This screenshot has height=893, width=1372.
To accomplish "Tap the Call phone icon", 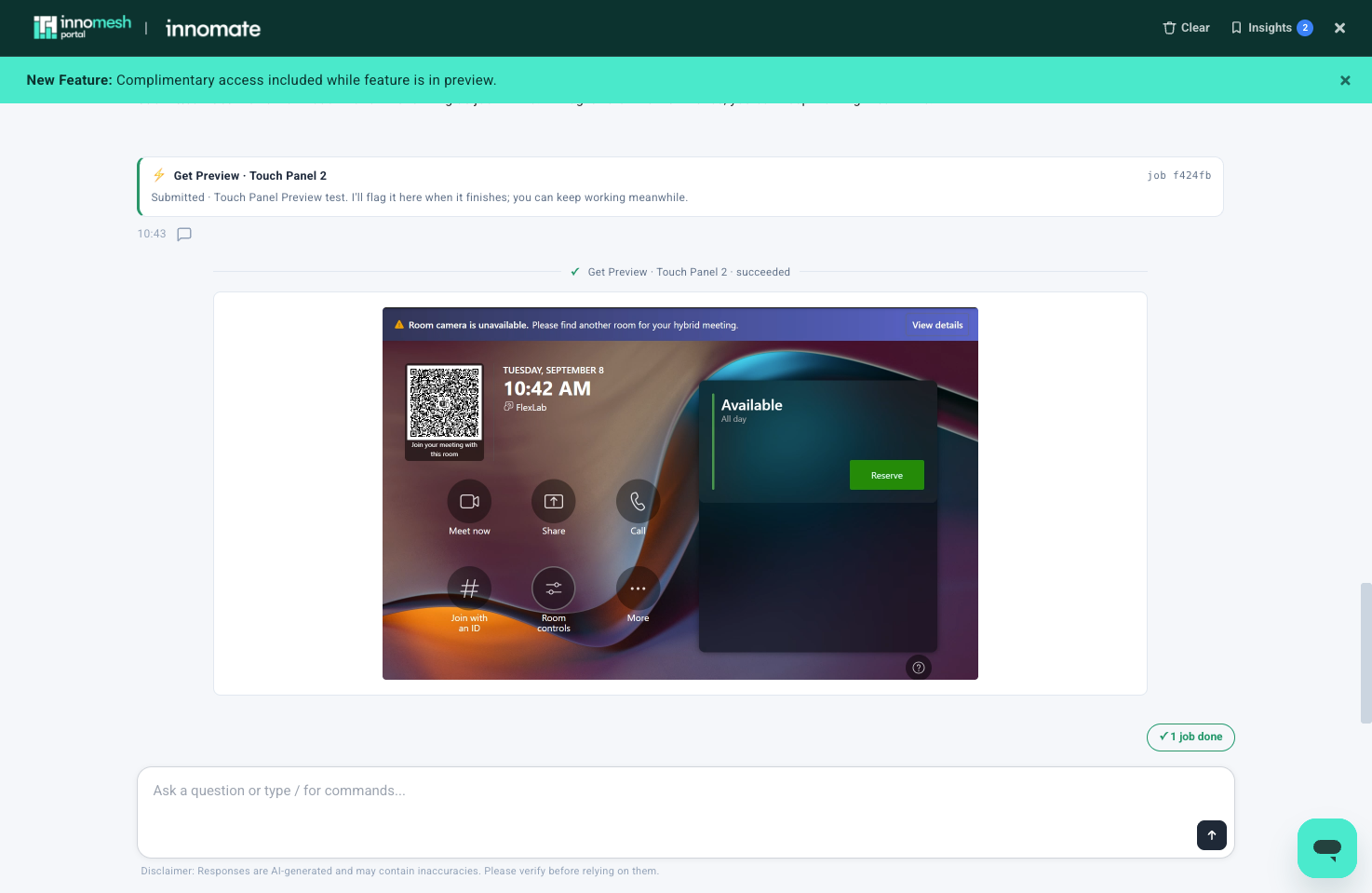I will (638, 502).
